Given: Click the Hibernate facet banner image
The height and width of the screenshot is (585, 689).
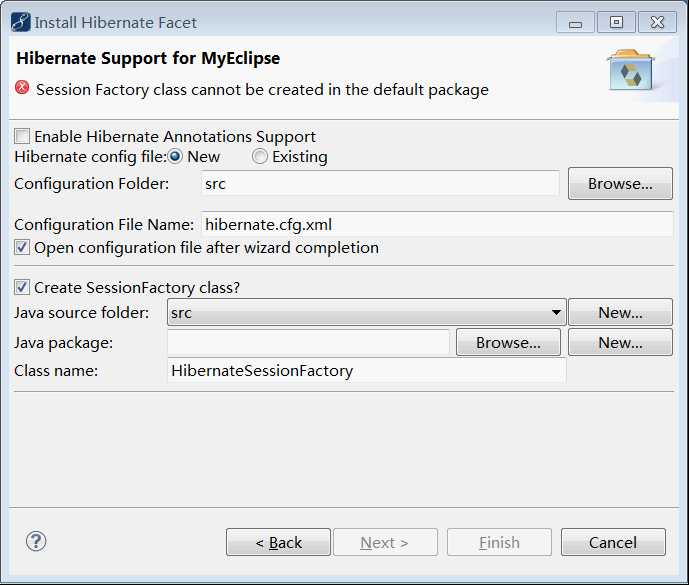Looking at the screenshot, I should tap(631, 70).
